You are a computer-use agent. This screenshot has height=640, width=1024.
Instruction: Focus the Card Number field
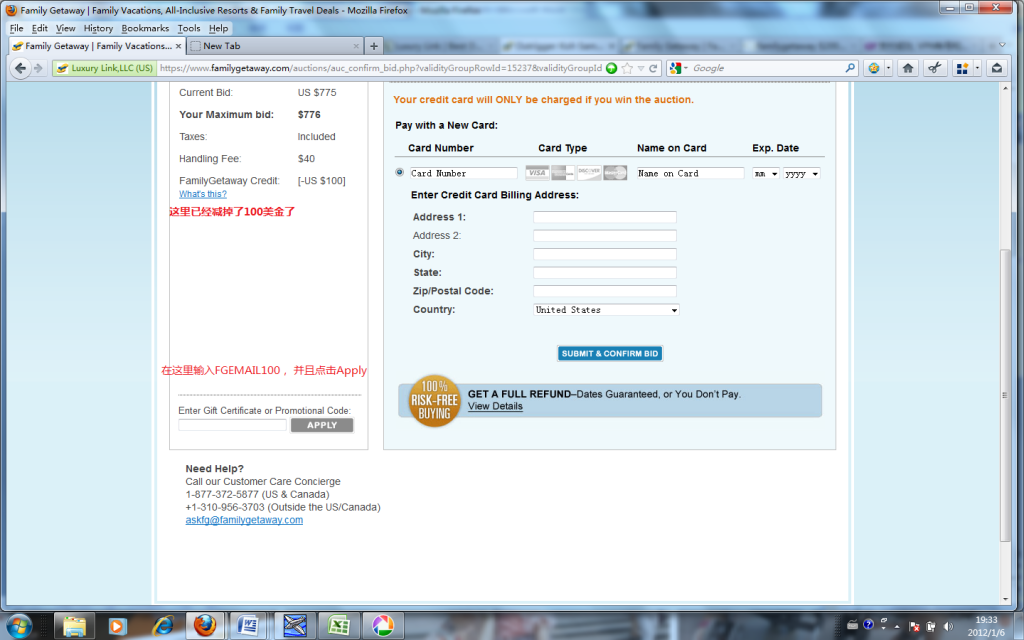pyautogui.click(x=464, y=173)
